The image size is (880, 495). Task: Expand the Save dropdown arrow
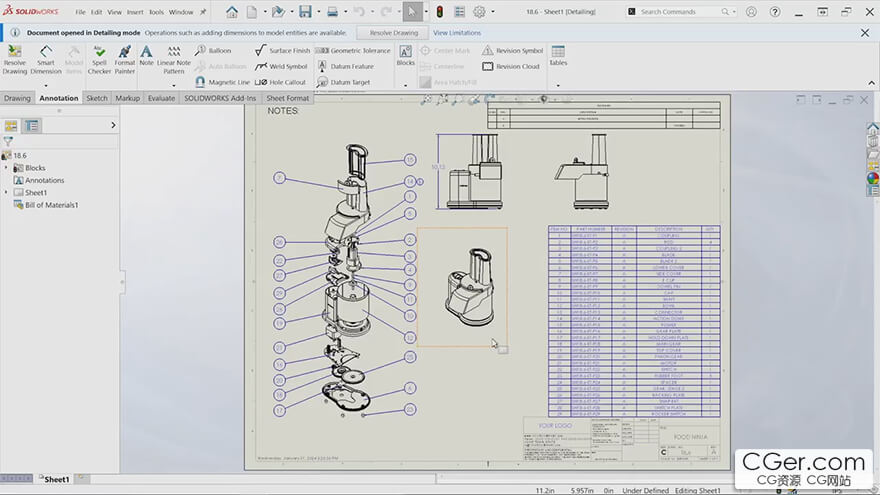click(x=319, y=12)
